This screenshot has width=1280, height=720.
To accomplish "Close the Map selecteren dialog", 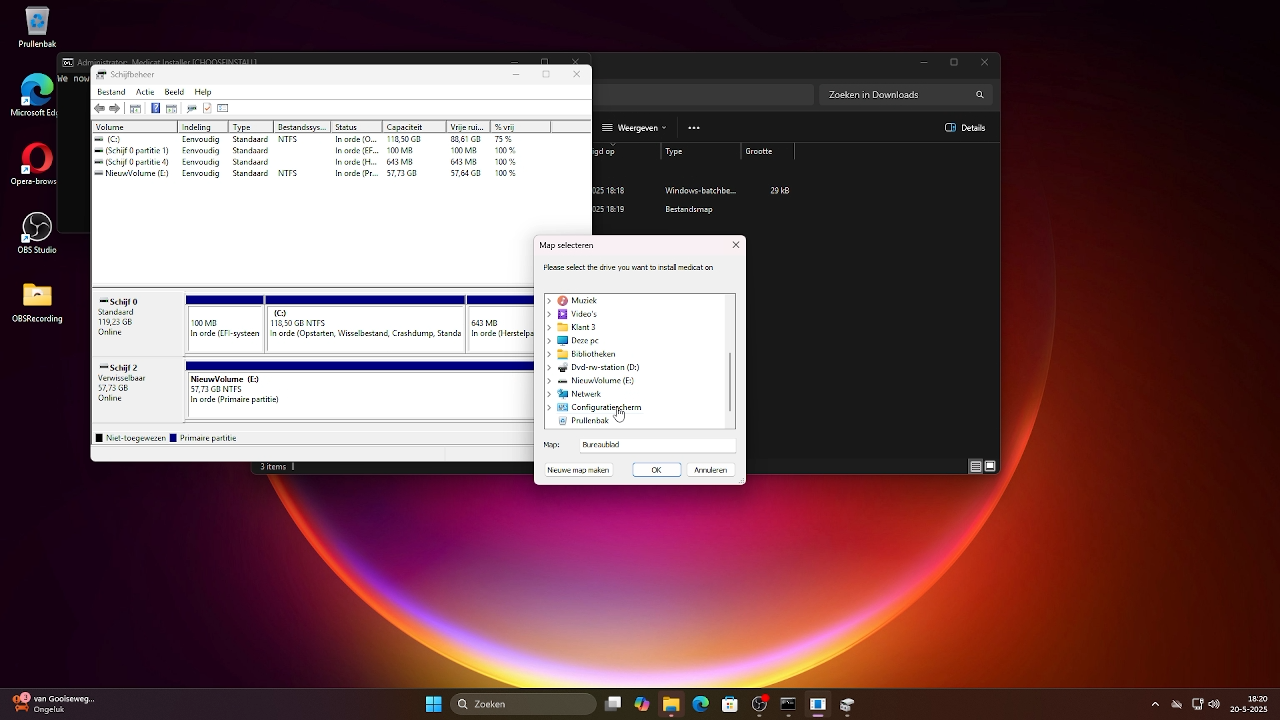I will point(736,245).
